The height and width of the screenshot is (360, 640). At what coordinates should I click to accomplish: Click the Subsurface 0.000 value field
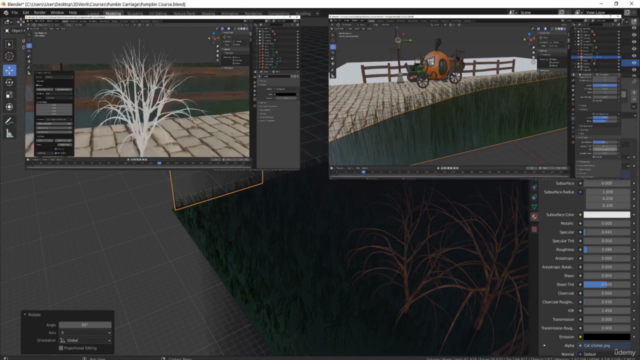point(607,183)
